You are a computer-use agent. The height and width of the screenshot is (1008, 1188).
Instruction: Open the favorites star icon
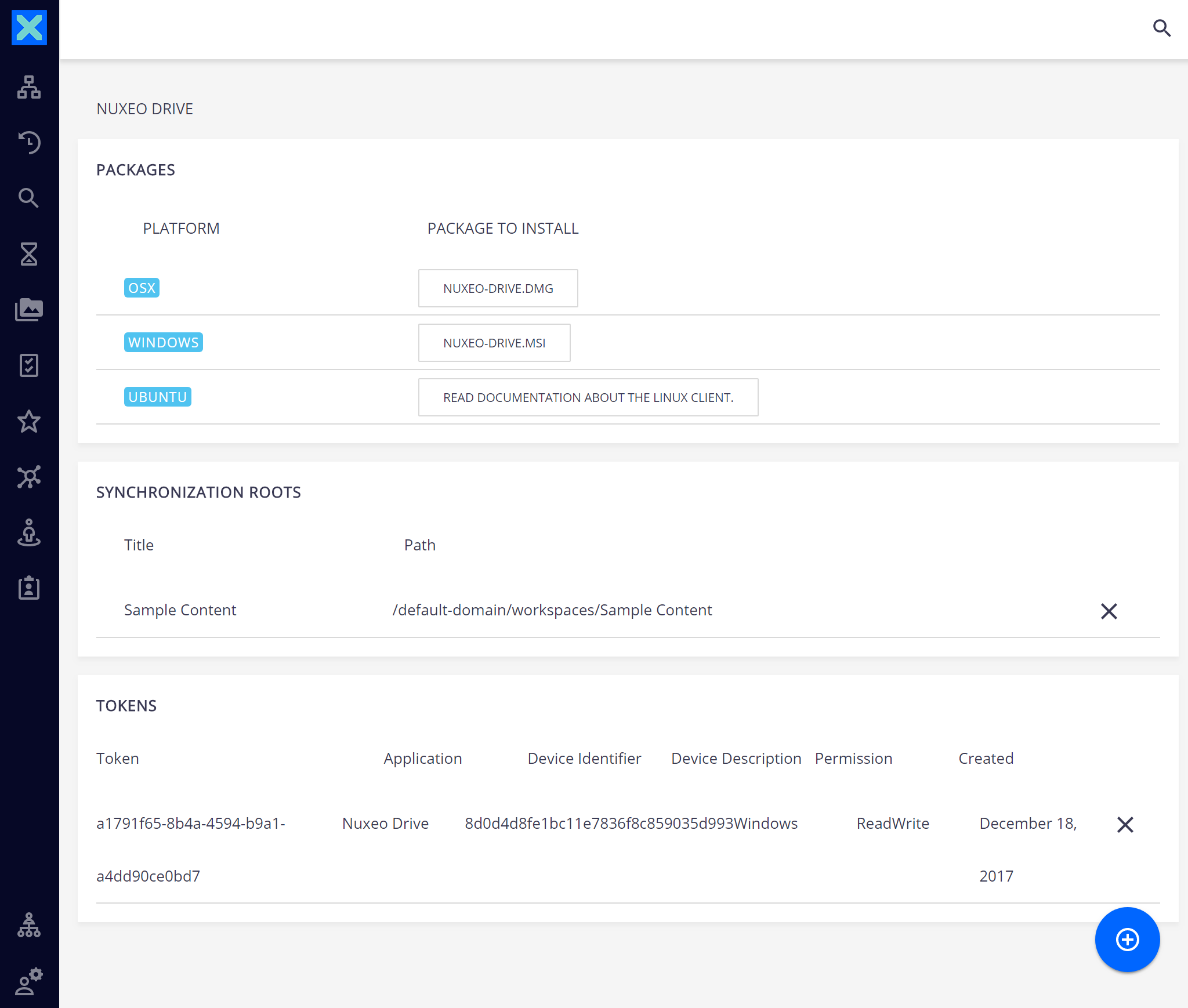click(29, 421)
